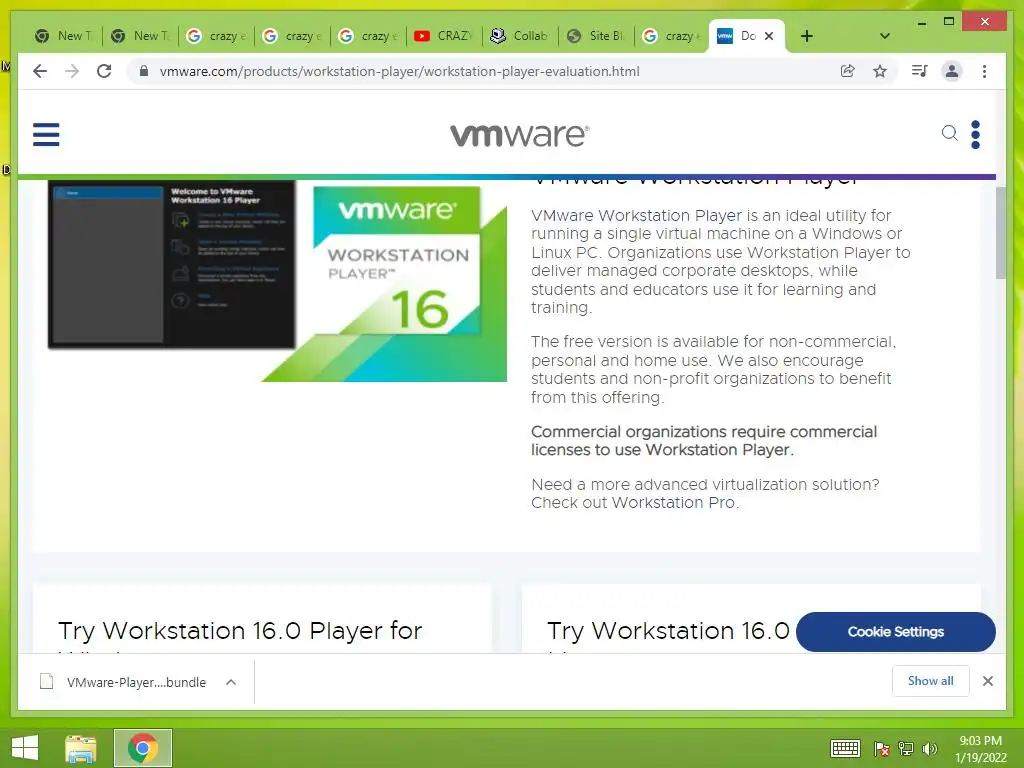Open the VMware hamburger menu
1024x768 pixels.
pos(46,135)
